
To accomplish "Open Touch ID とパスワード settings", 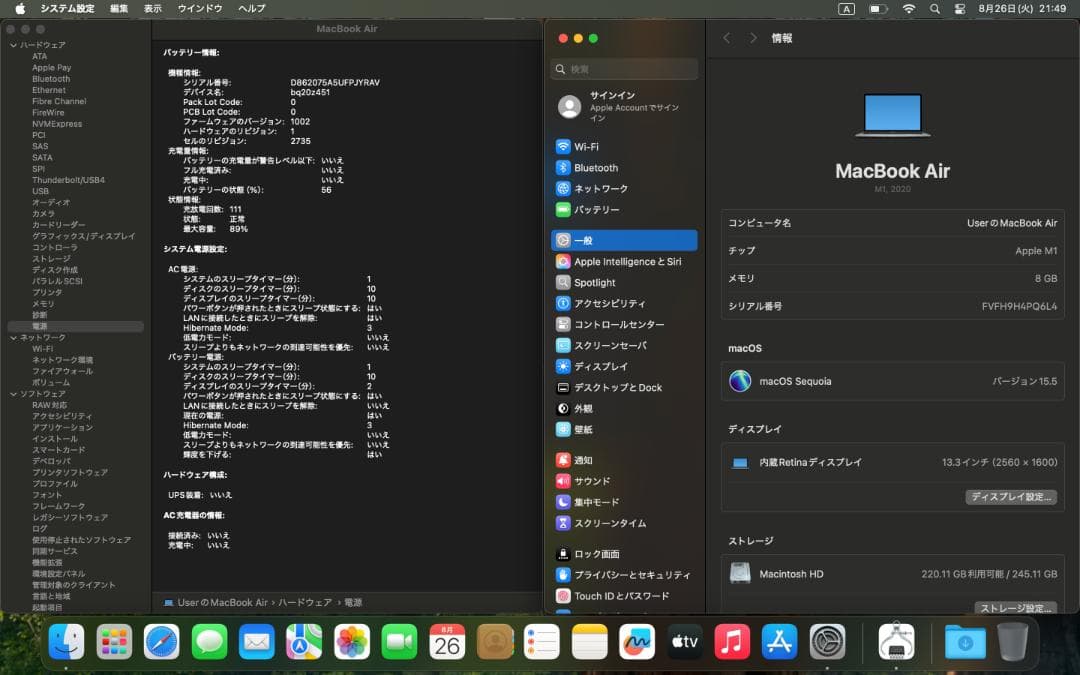I will tap(624, 596).
